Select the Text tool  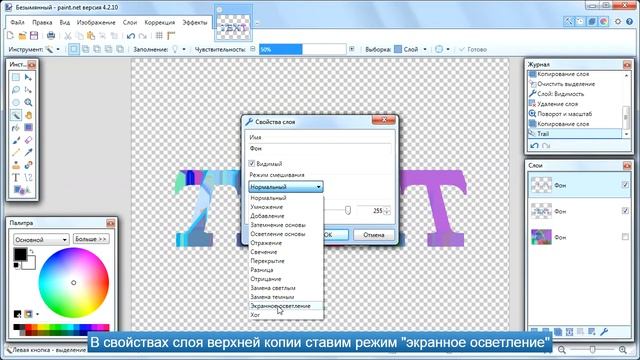(x=16, y=178)
